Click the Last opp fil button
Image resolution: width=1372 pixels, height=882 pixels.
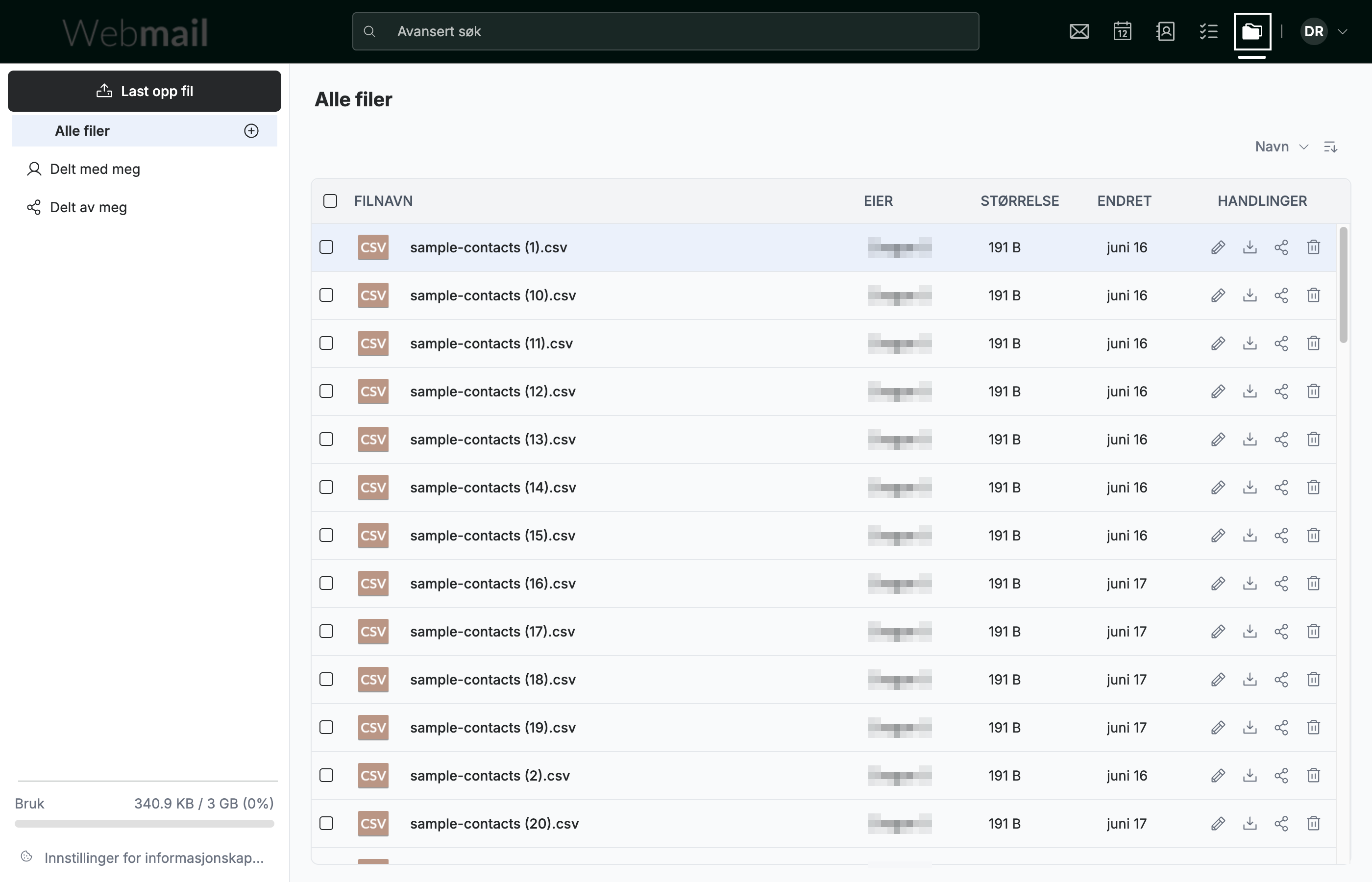click(144, 91)
